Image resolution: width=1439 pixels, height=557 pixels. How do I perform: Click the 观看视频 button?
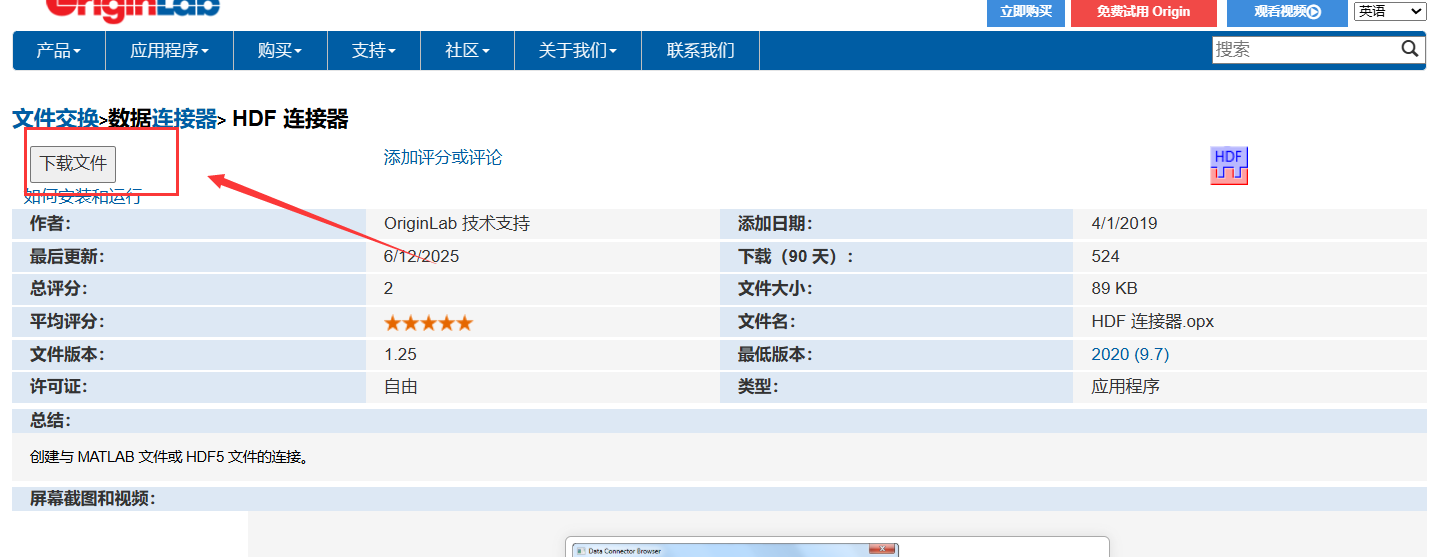click(1287, 12)
